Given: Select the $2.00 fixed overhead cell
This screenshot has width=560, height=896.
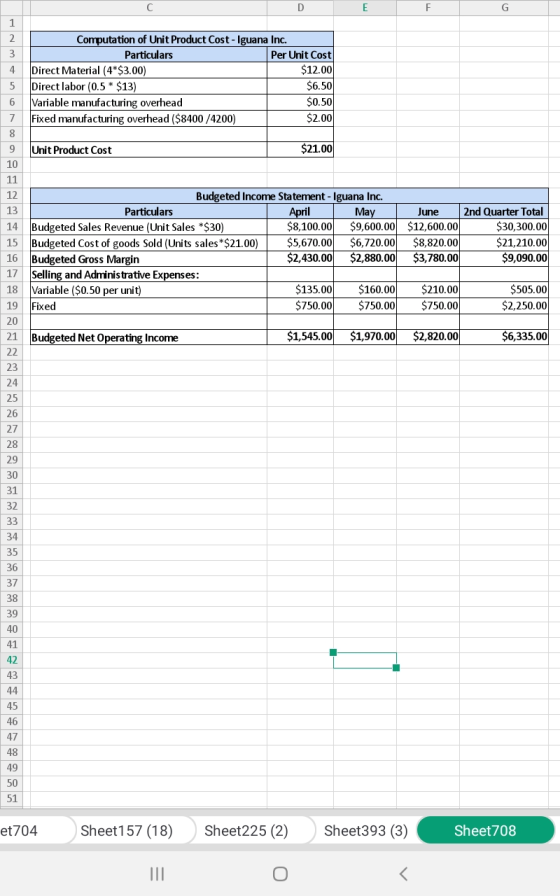Looking at the screenshot, I should [x=300, y=118].
